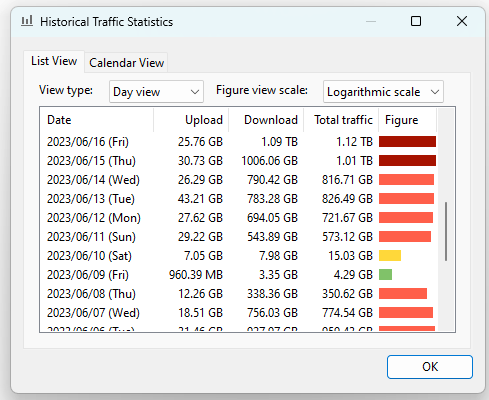Select the 2023/06/09 (Fri) row
The image size is (489, 400).
pos(238,275)
